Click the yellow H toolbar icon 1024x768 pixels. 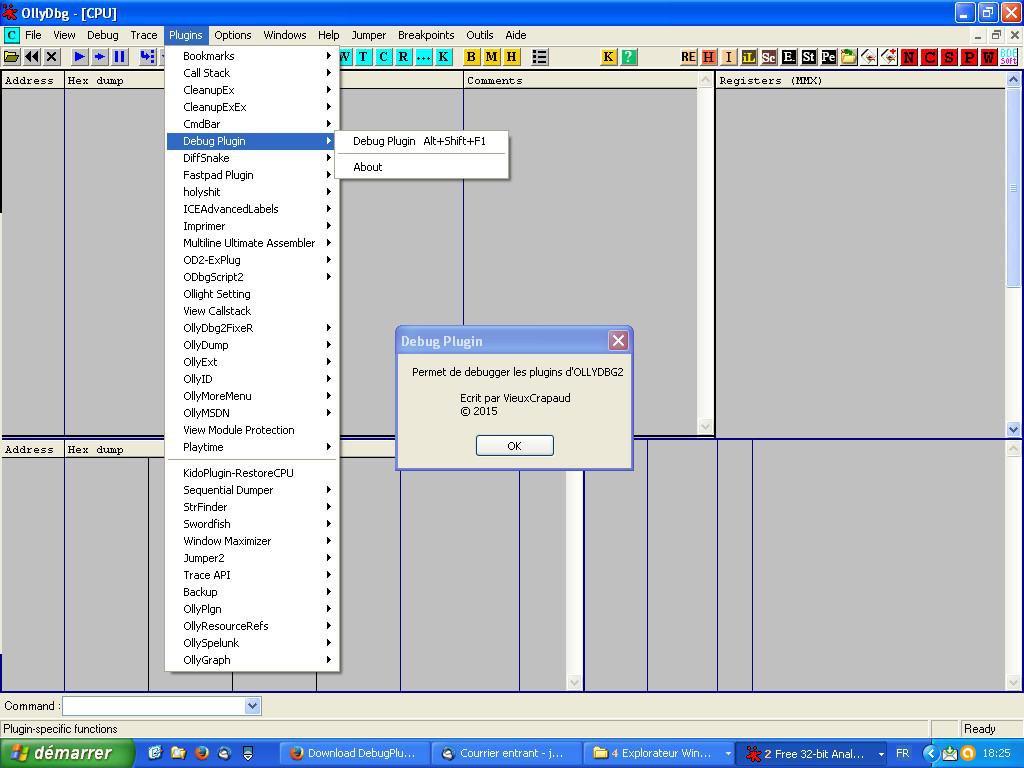pyautogui.click(x=511, y=57)
